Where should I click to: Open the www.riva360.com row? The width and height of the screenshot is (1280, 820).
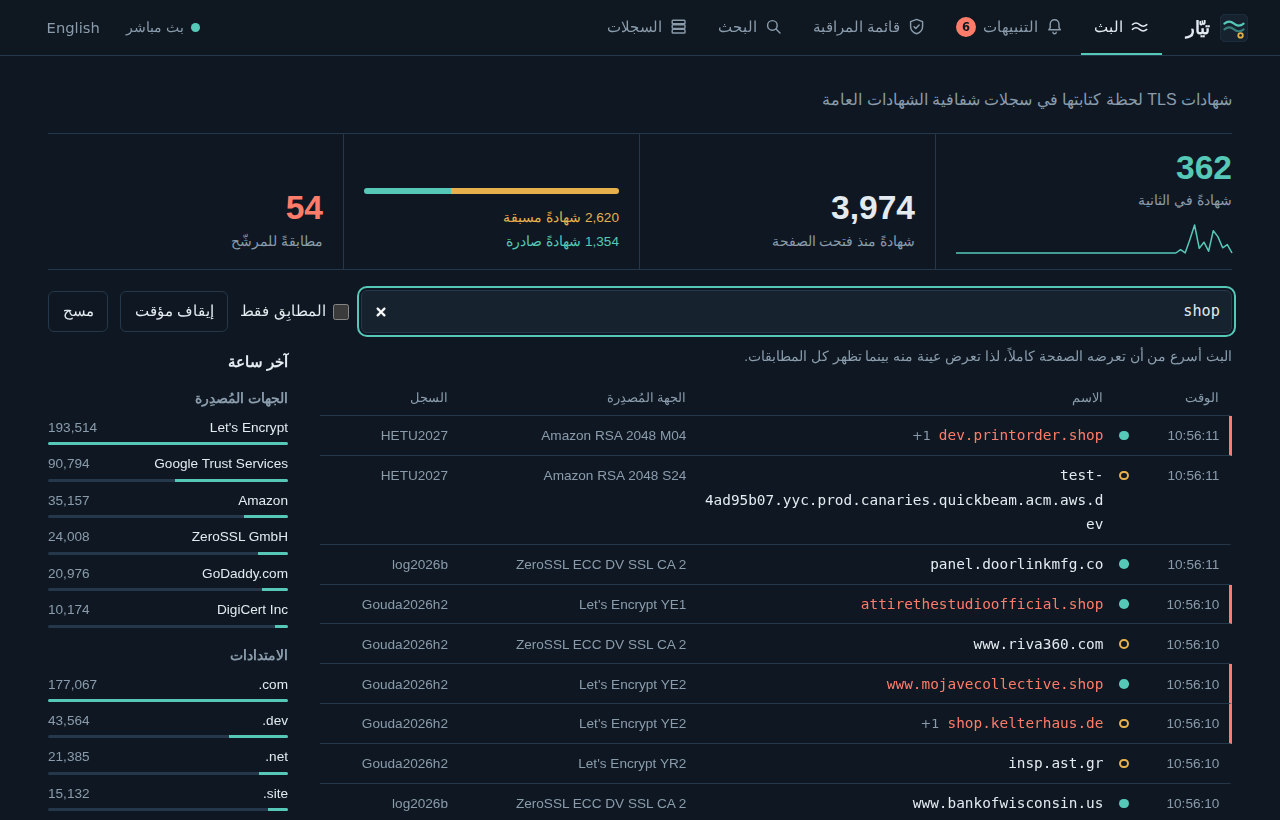point(775,644)
